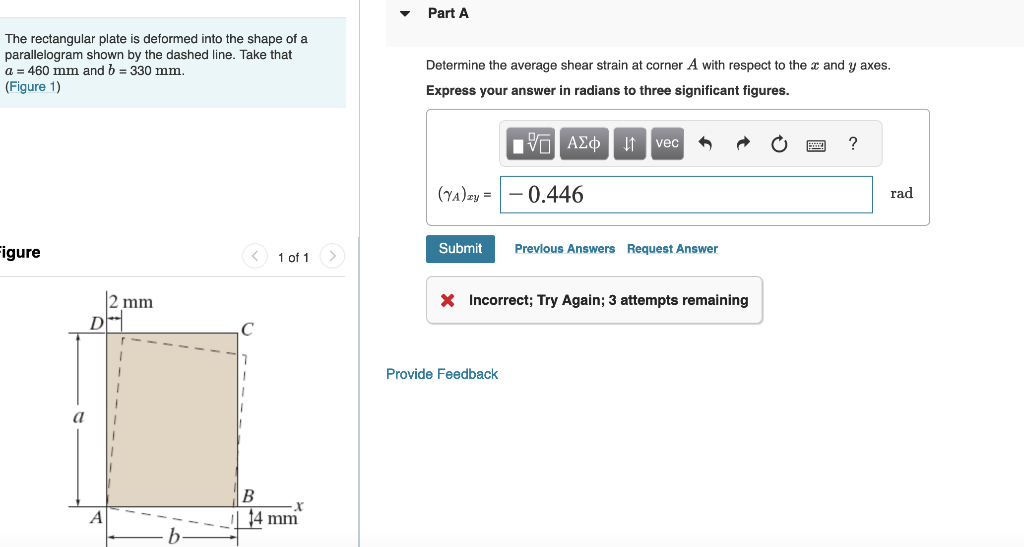This screenshot has height=547, width=1024.
Task: Click the Request Answer link
Action: 672,249
